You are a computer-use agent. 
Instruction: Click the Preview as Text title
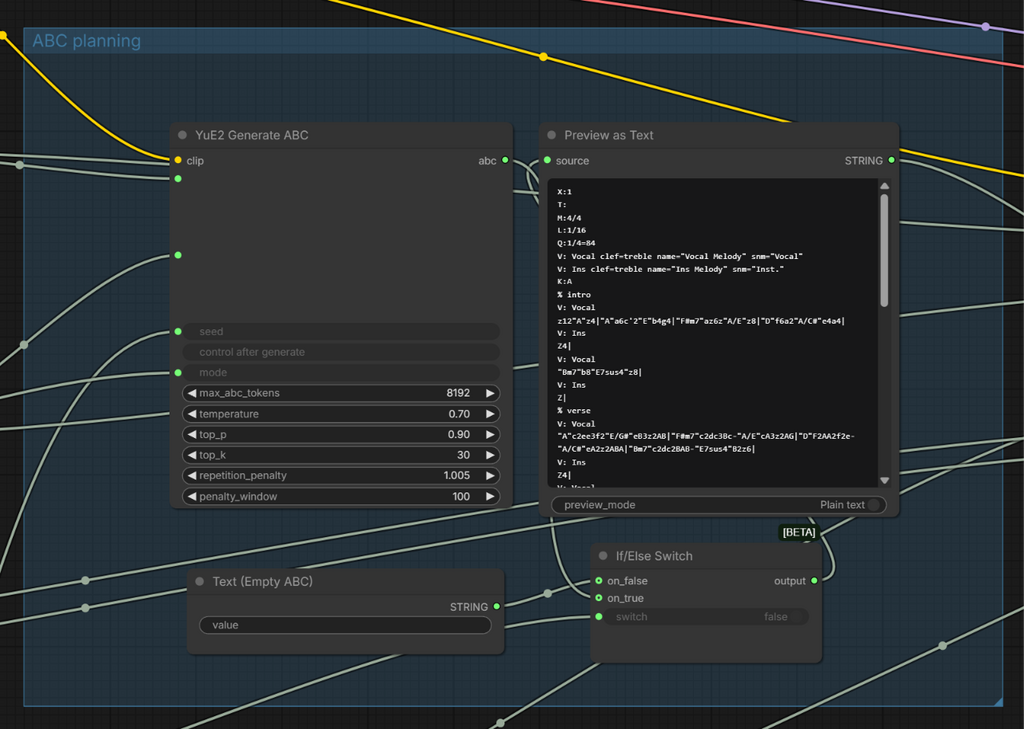(x=609, y=135)
